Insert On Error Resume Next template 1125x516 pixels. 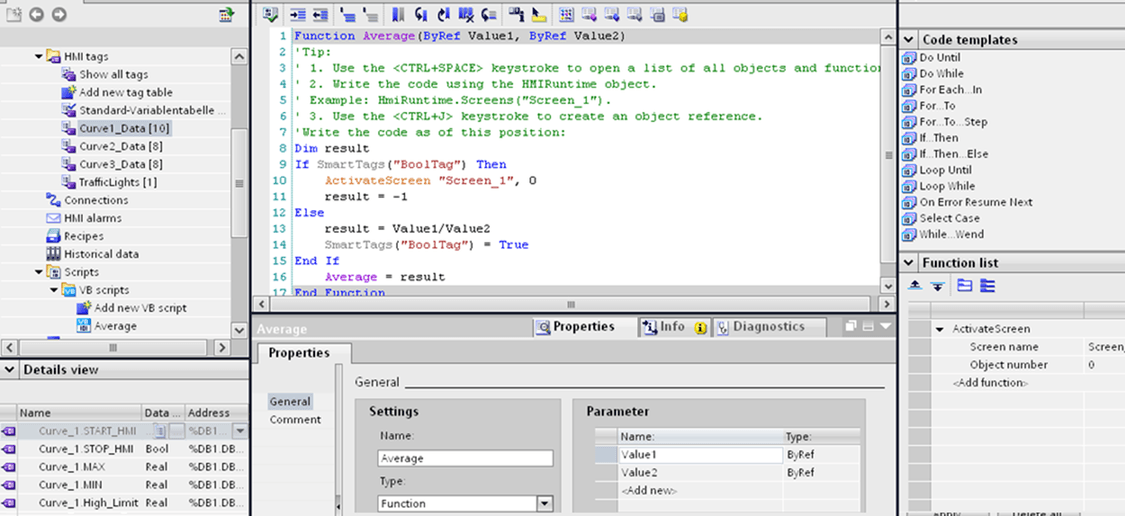click(x=976, y=202)
